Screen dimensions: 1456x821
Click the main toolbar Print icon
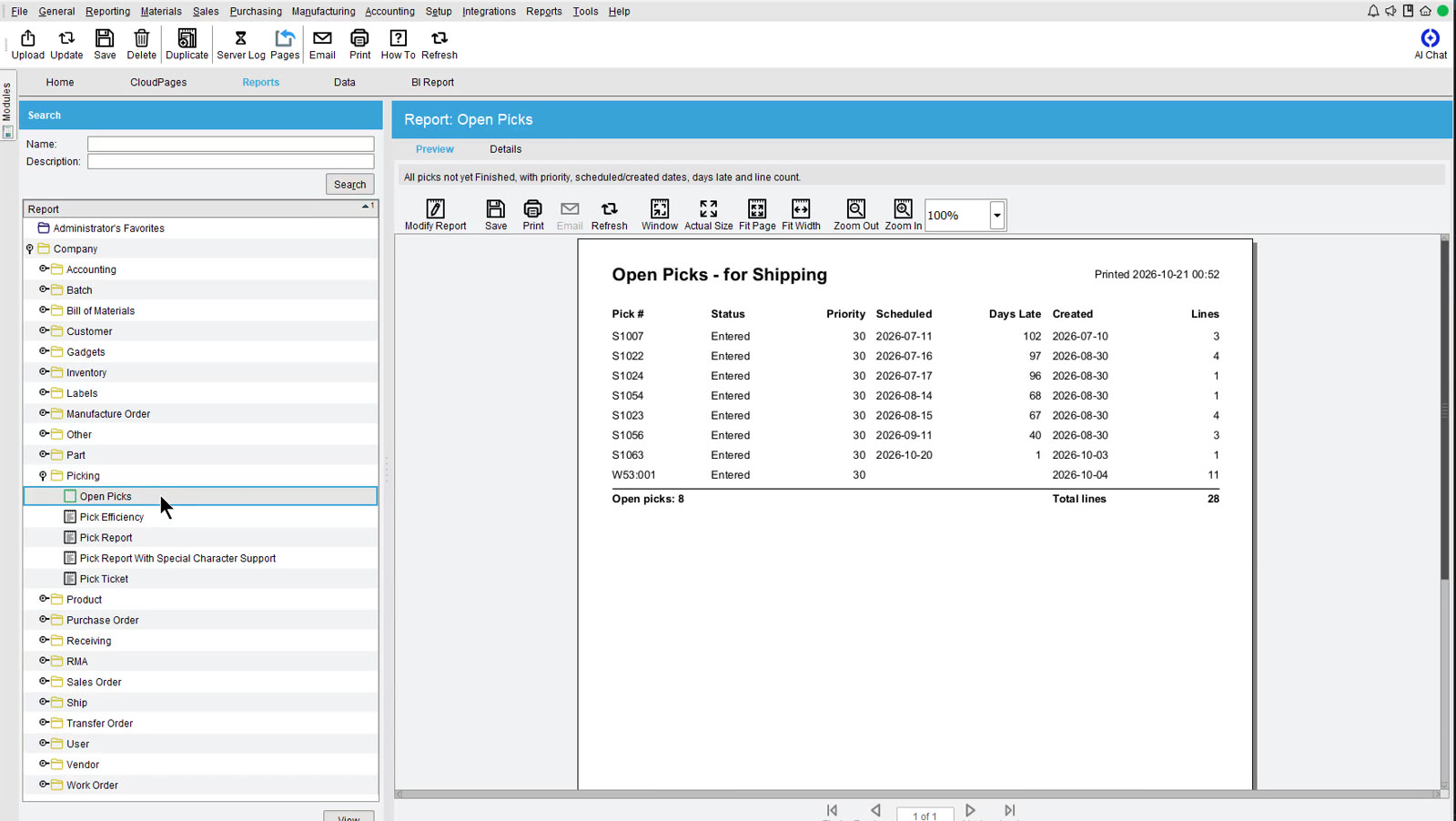coord(359,44)
